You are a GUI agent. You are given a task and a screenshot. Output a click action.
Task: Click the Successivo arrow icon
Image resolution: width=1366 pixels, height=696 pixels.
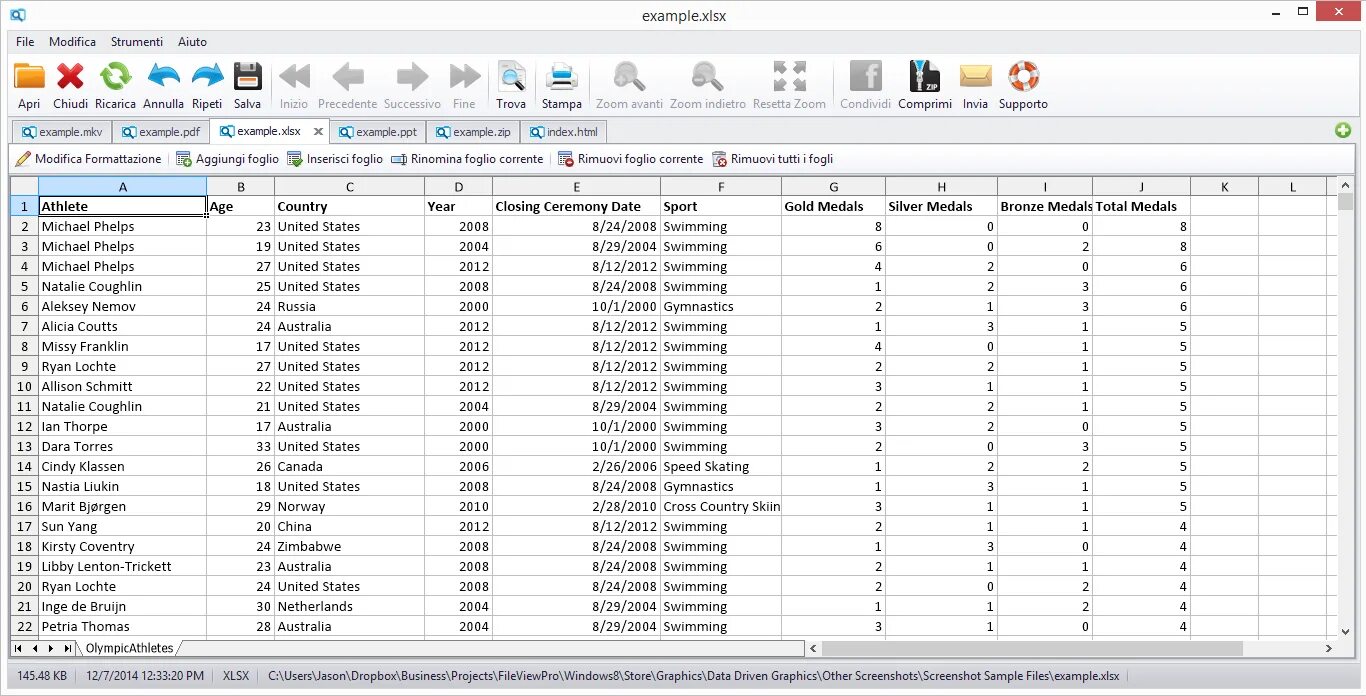coord(412,76)
